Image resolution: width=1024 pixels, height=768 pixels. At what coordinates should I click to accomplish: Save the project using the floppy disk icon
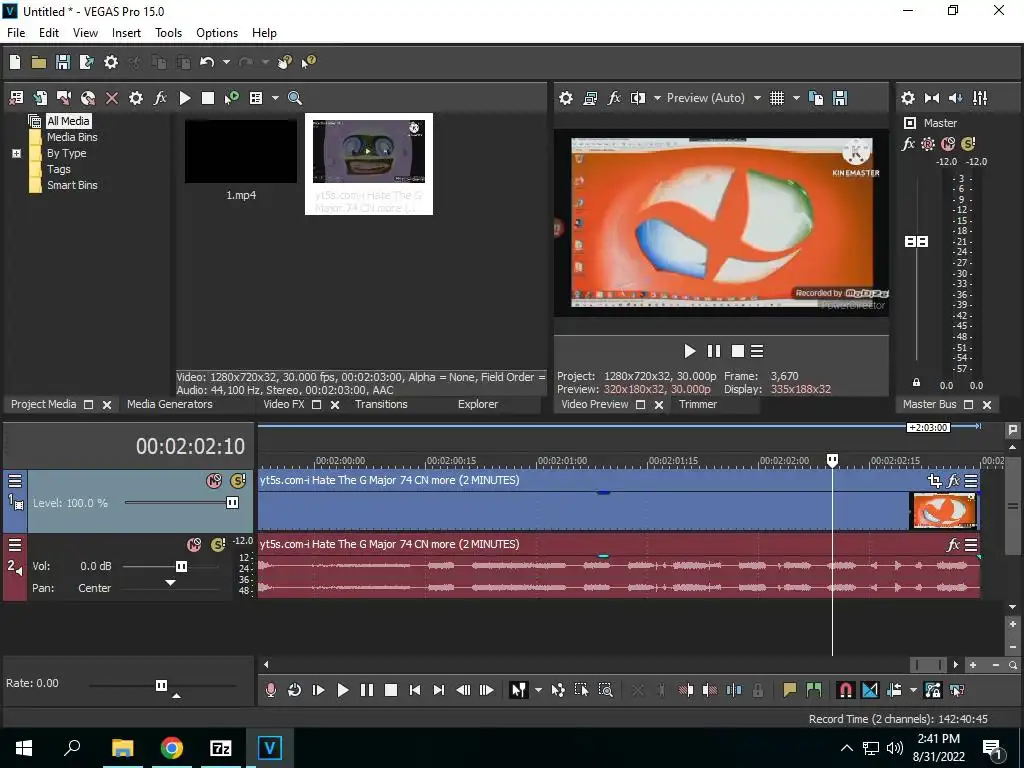click(x=63, y=62)
